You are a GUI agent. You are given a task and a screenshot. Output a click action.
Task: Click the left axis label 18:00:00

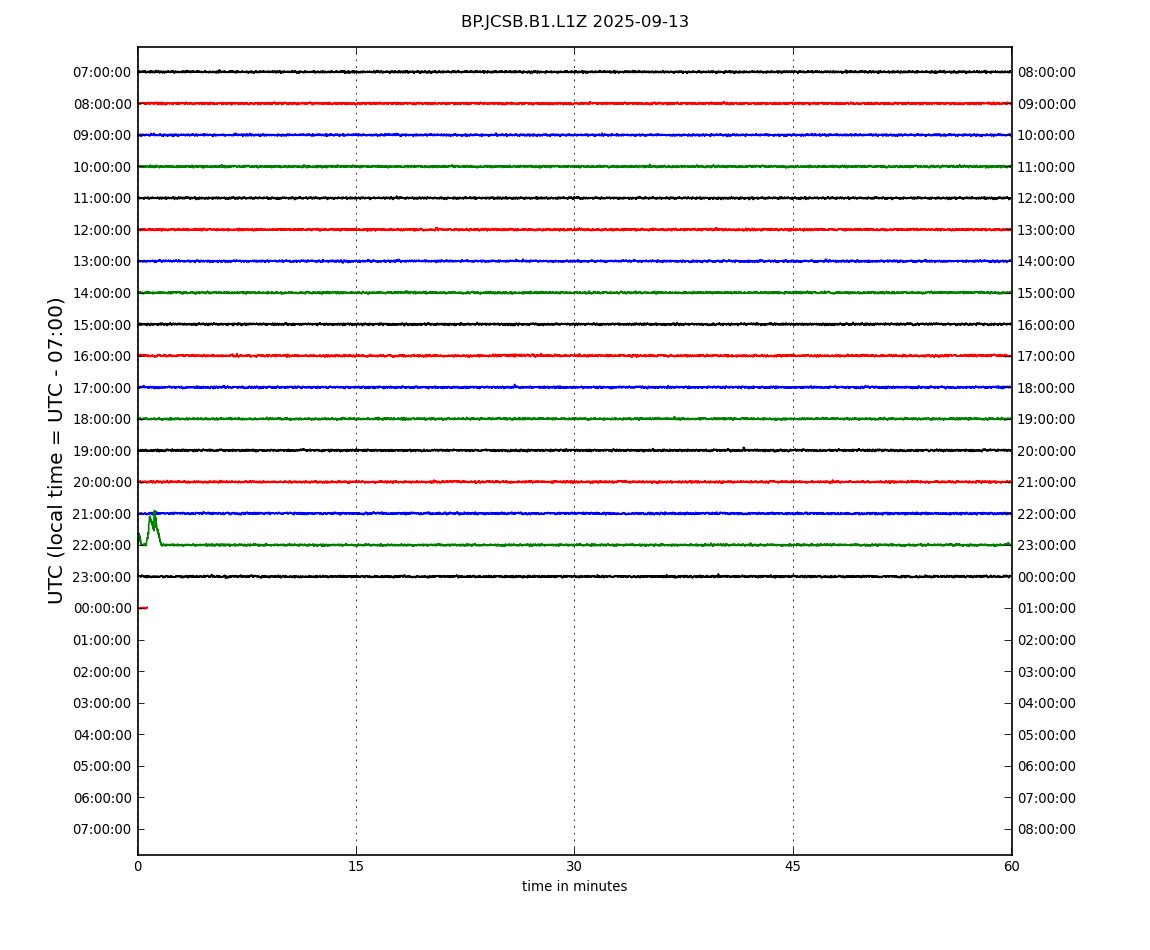[102, 419]
